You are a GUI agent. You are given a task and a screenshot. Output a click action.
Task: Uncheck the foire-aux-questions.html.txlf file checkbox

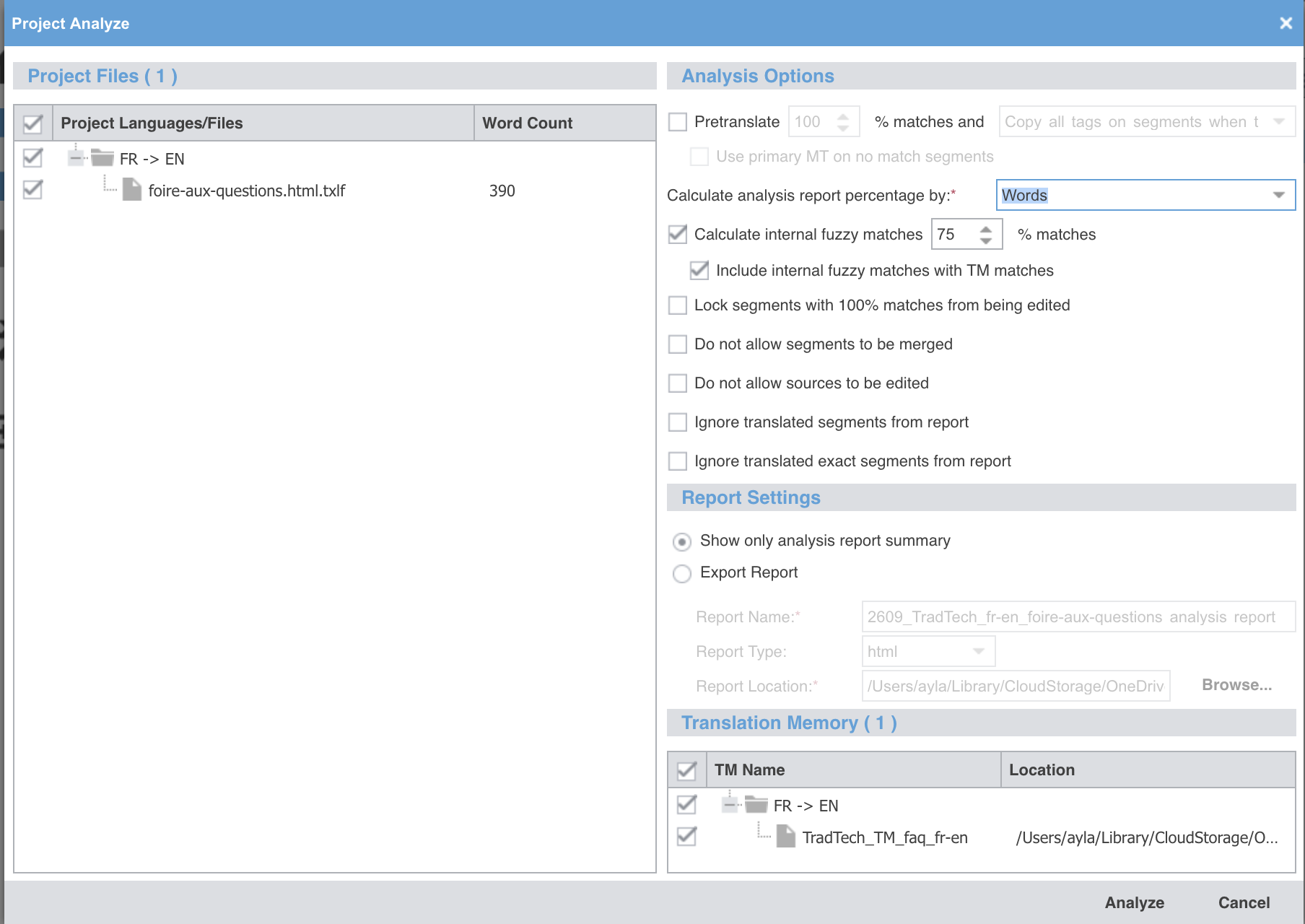(33, 189)
